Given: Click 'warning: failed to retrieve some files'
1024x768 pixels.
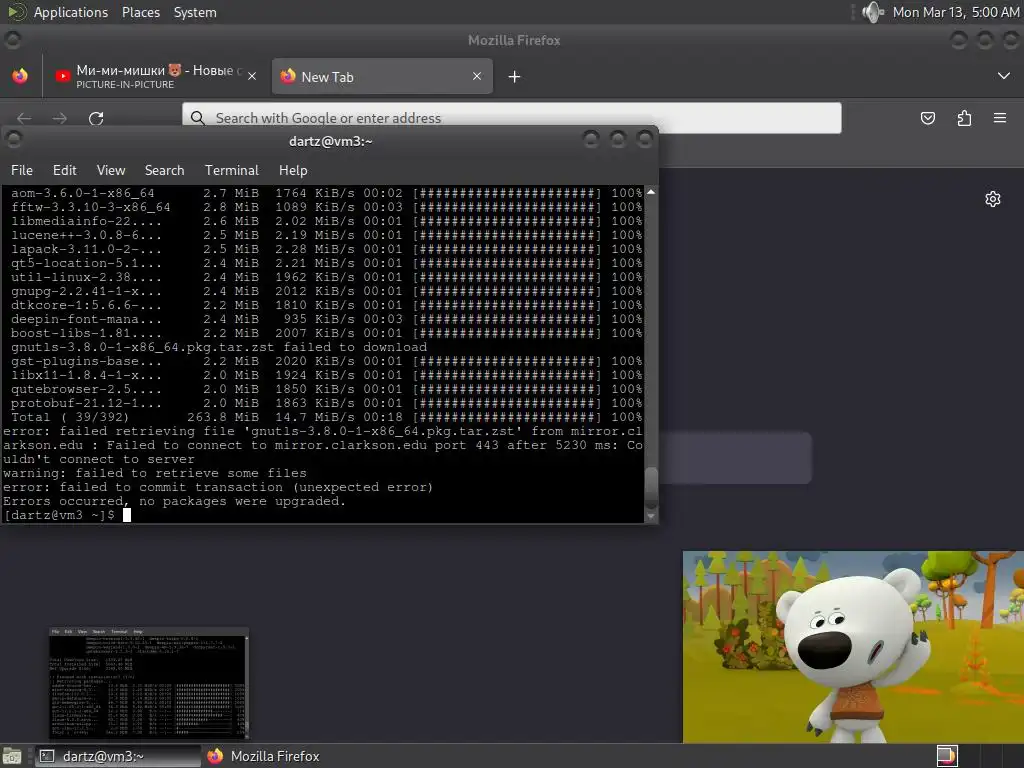Looking at the screenshot, I should click(155, 473).
